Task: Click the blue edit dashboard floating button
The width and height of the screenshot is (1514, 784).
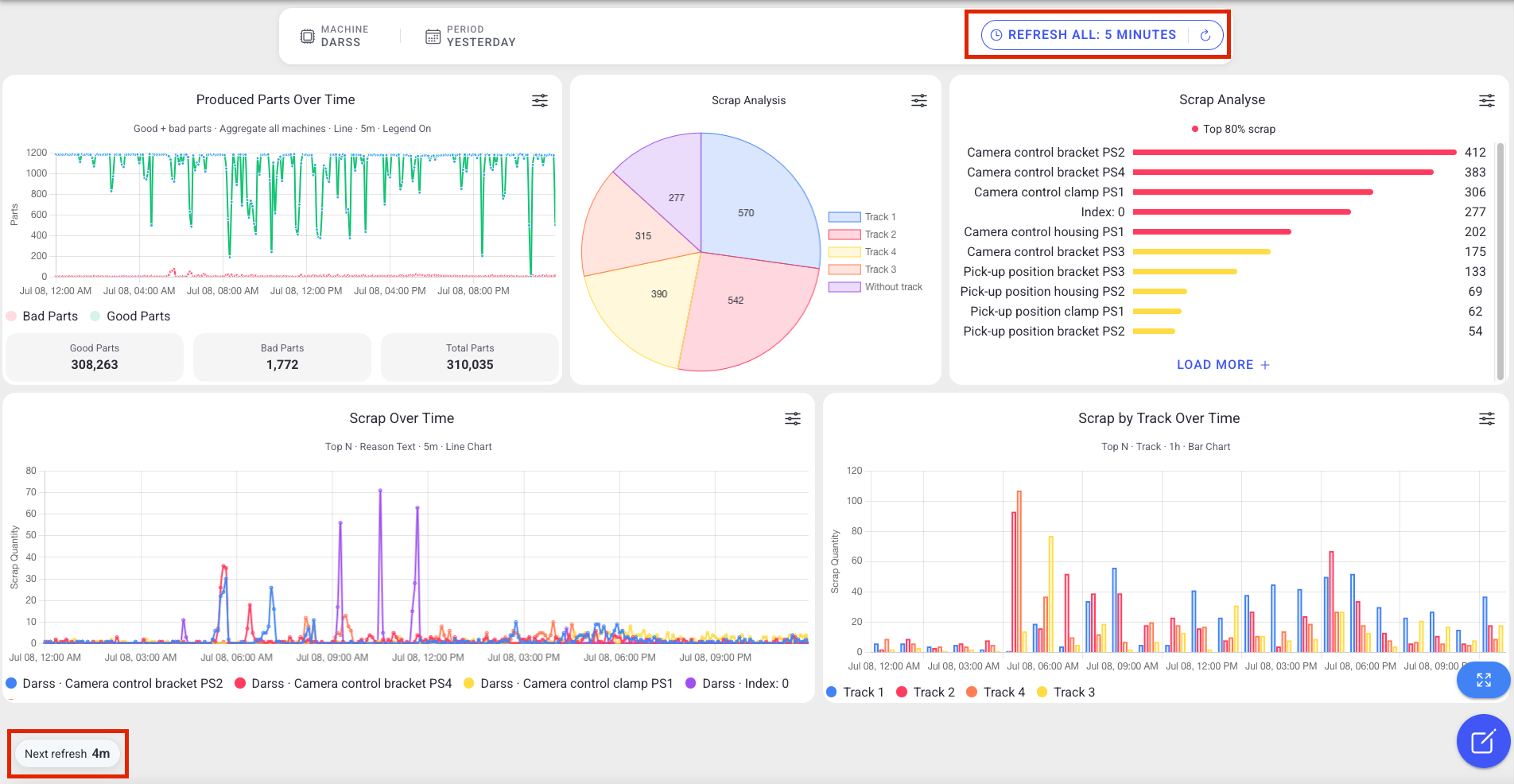Action: pos(1484,742)
